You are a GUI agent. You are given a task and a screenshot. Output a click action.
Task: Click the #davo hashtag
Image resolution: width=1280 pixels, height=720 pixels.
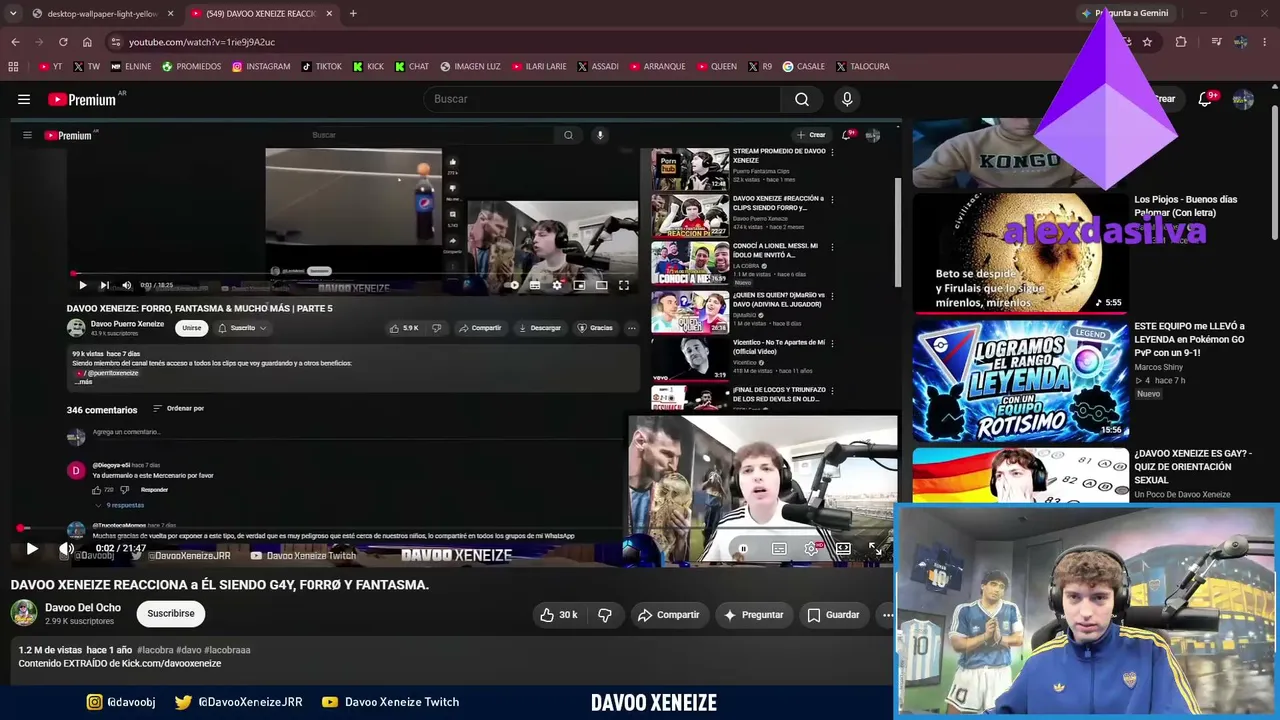190,650
